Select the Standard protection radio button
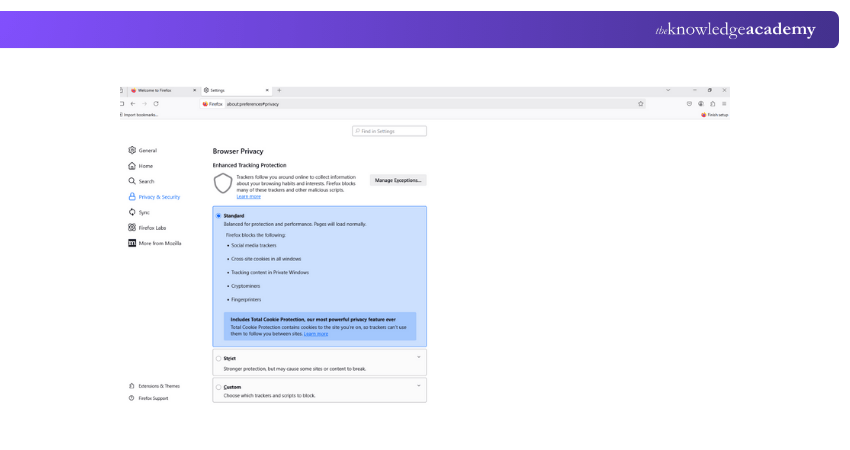The image size is (850, 450). (218, 216)
